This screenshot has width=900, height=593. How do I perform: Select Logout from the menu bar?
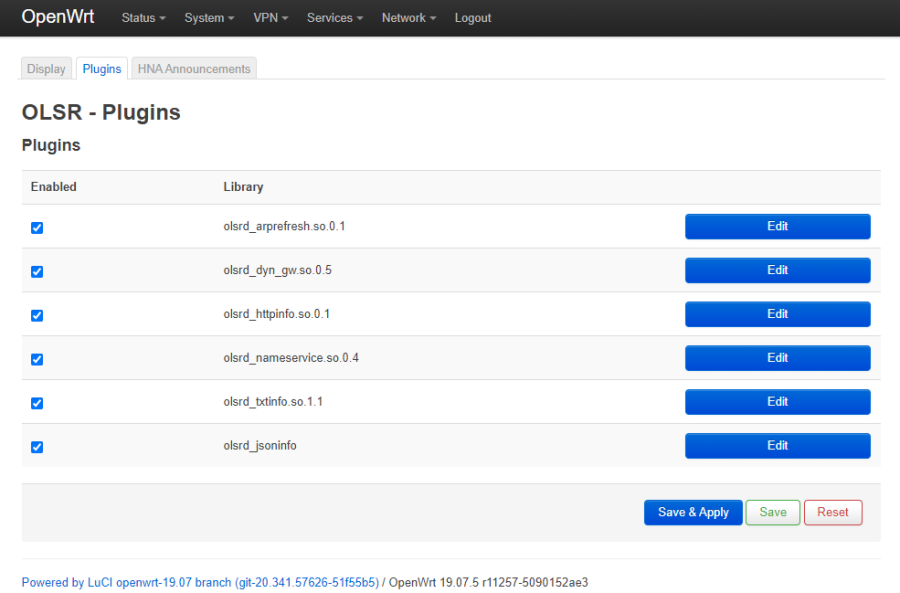(x=472, y=17)
